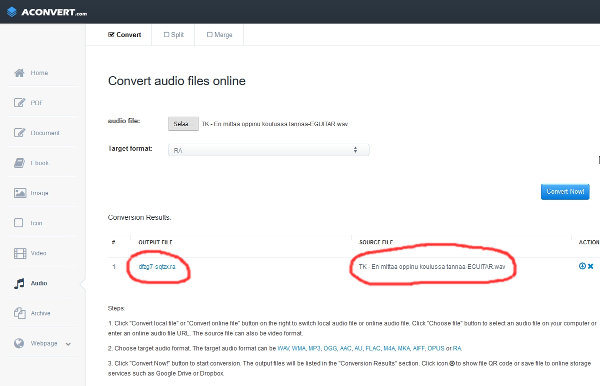Click the FLAC format link
Screen dimensions: 600x386
[x=373, y=348]
